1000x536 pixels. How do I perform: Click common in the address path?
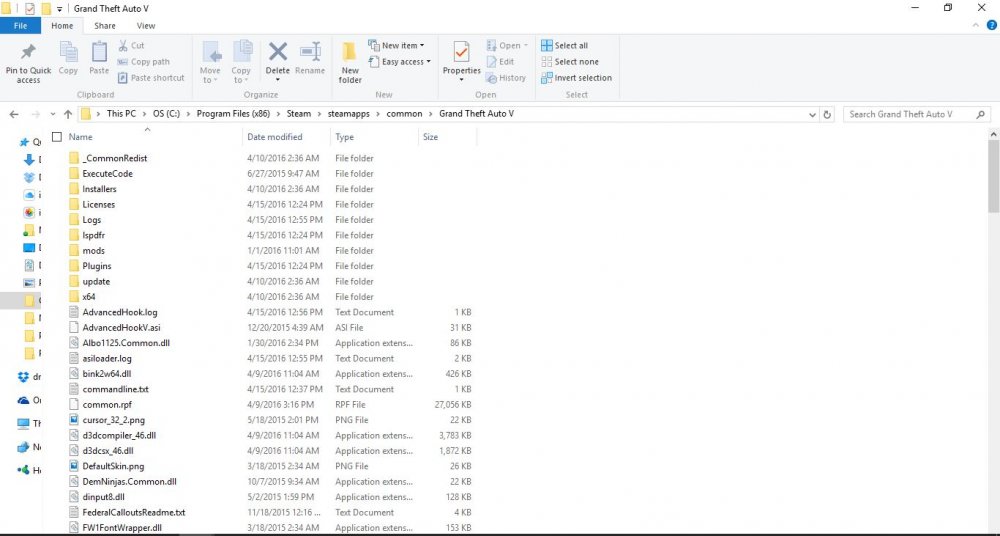pos(404,114)
